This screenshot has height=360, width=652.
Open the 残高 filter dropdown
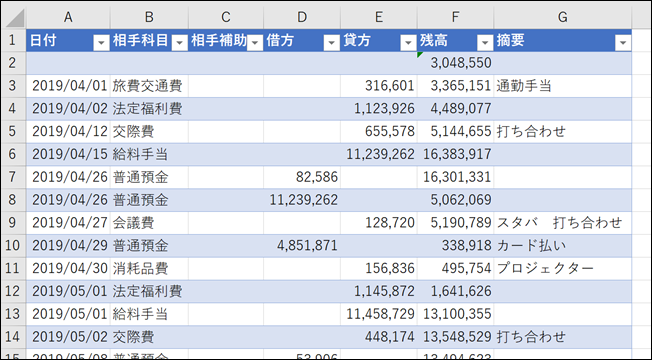click(x=485, y=42)
